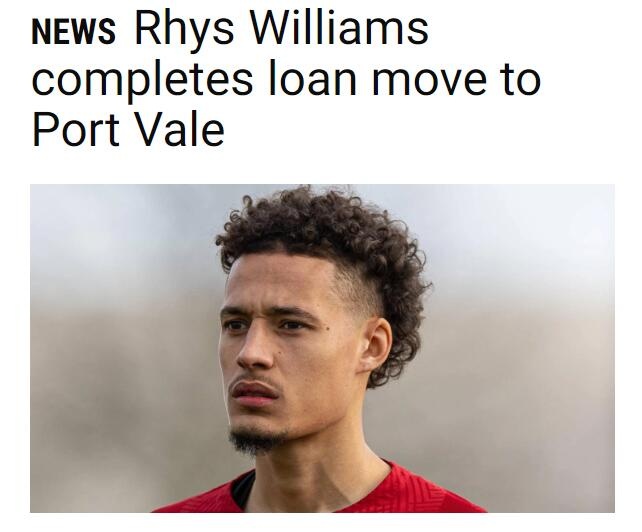Open the Rhys Williams headline link
642x532 pixels.
point(287,79)
